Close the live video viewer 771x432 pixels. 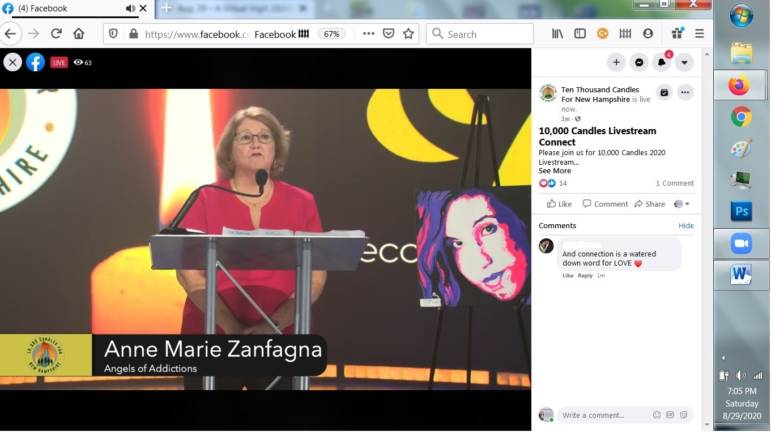[12, 62]
